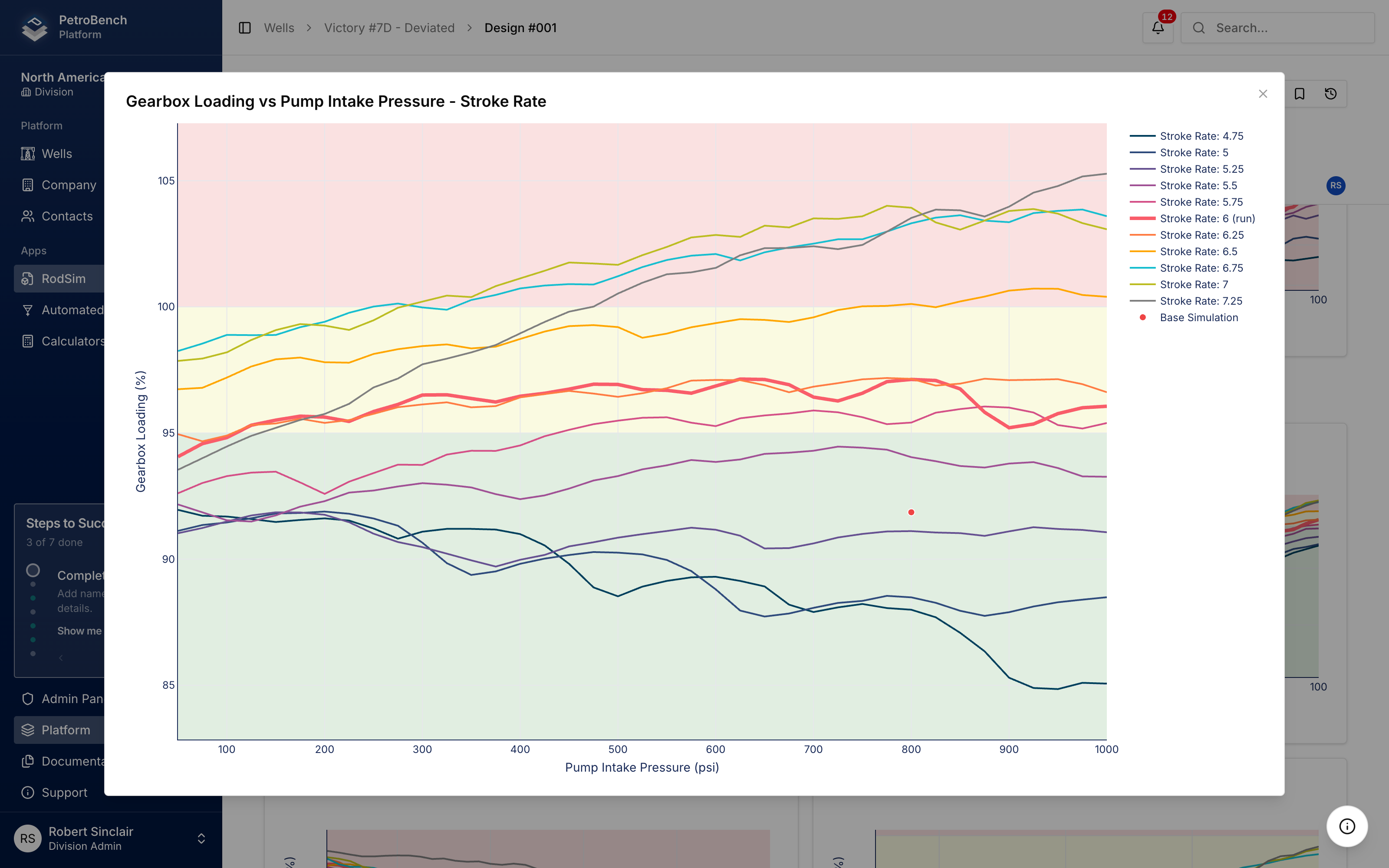Click the red Base Simulation data point

tap(911, 512)
